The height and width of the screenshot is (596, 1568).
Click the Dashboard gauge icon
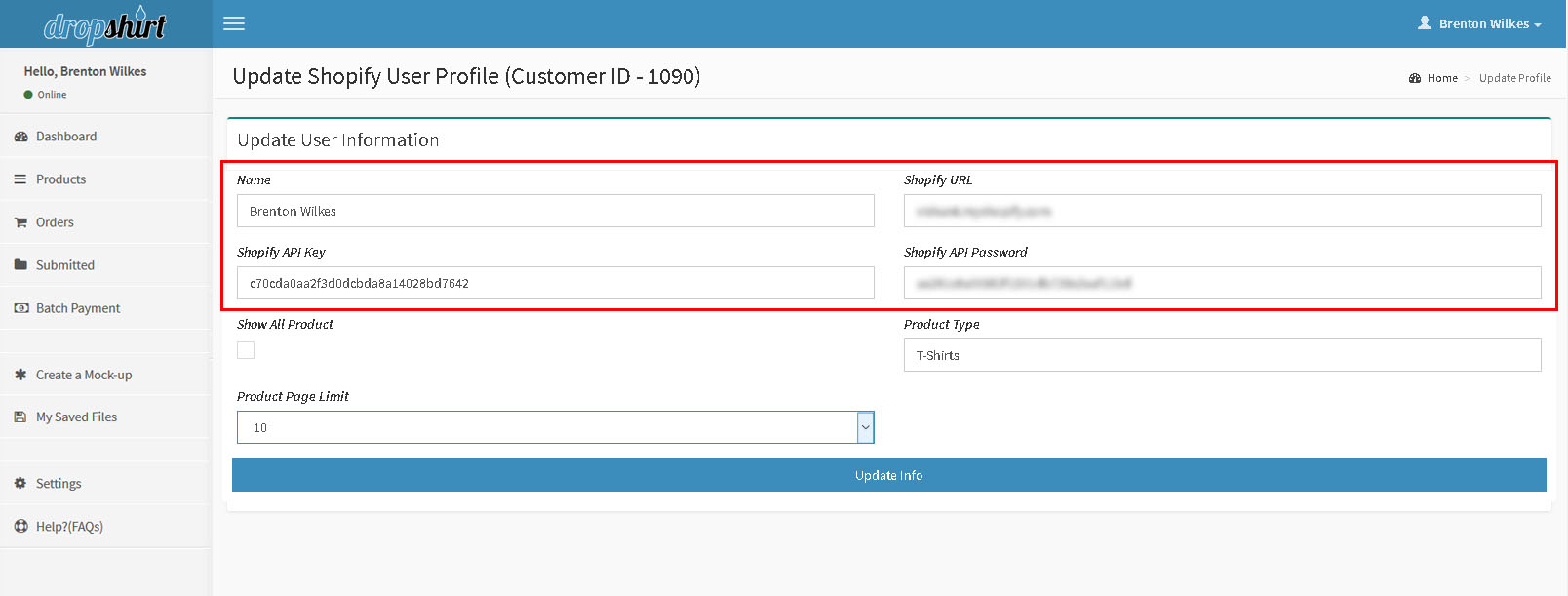tap(20, 137)
